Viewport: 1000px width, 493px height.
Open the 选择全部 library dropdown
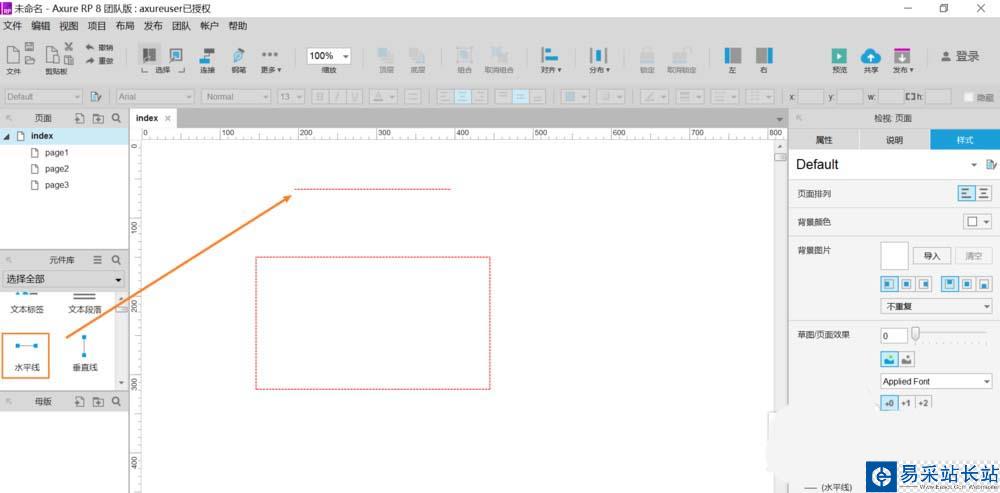[64, 279]
